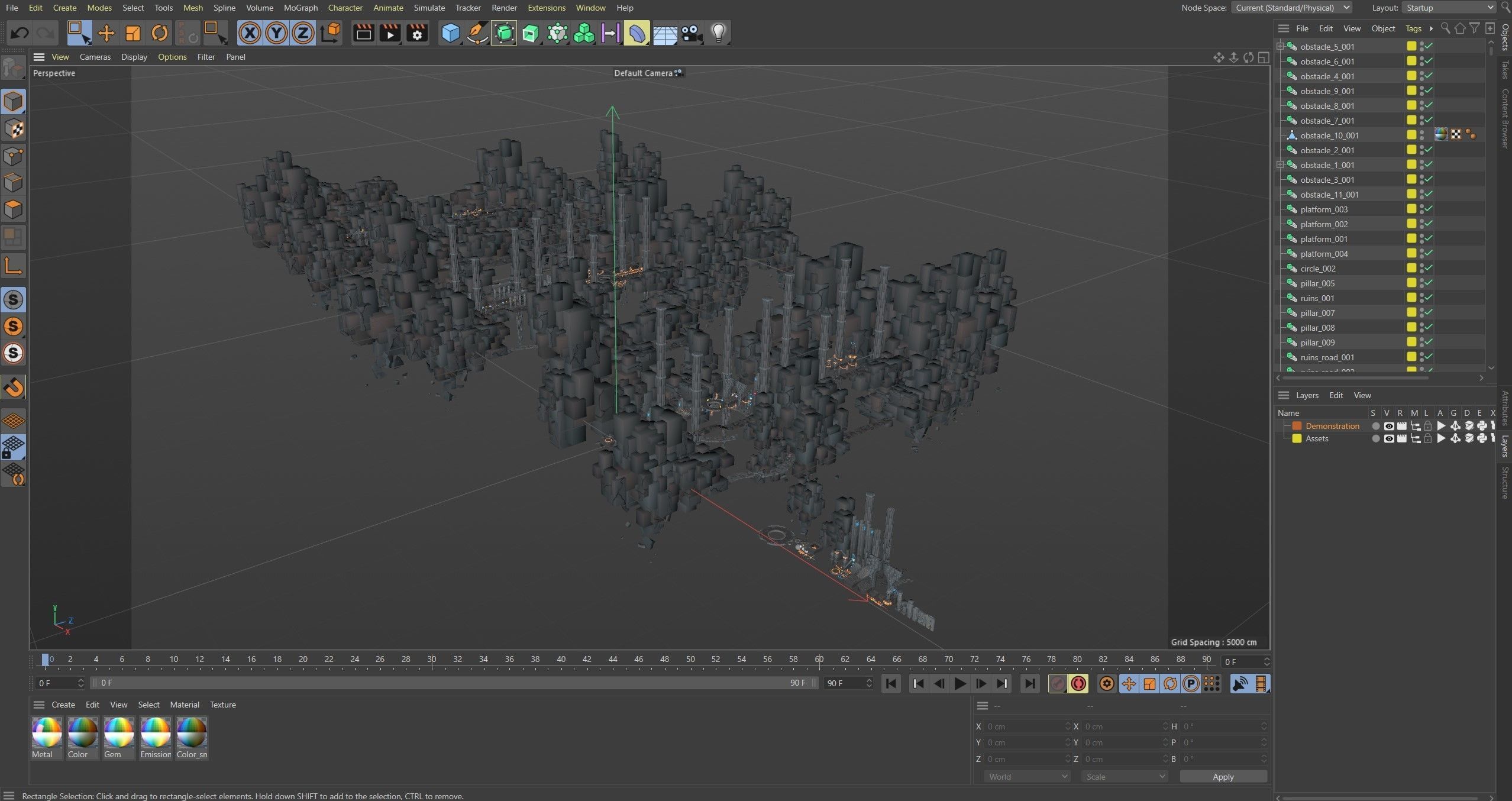The width and height of the screenshot is (1512, 801).
Task: Select the Move tool
Action: (x=106, y=33)
